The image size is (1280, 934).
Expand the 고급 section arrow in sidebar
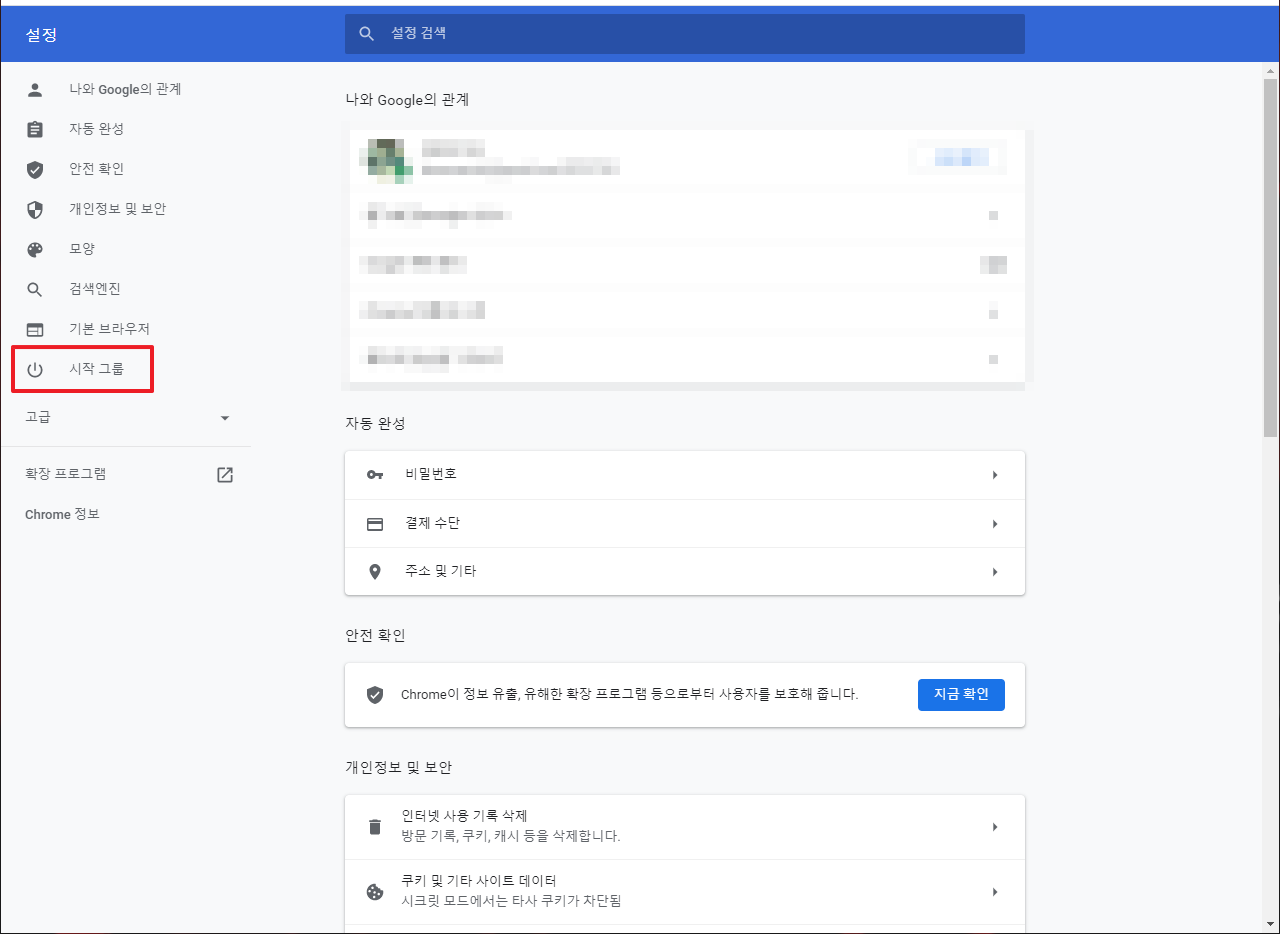(225, 418)
